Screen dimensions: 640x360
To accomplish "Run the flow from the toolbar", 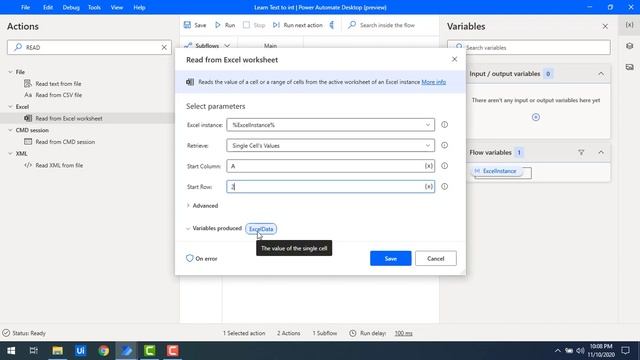I will tap(225, 25).
